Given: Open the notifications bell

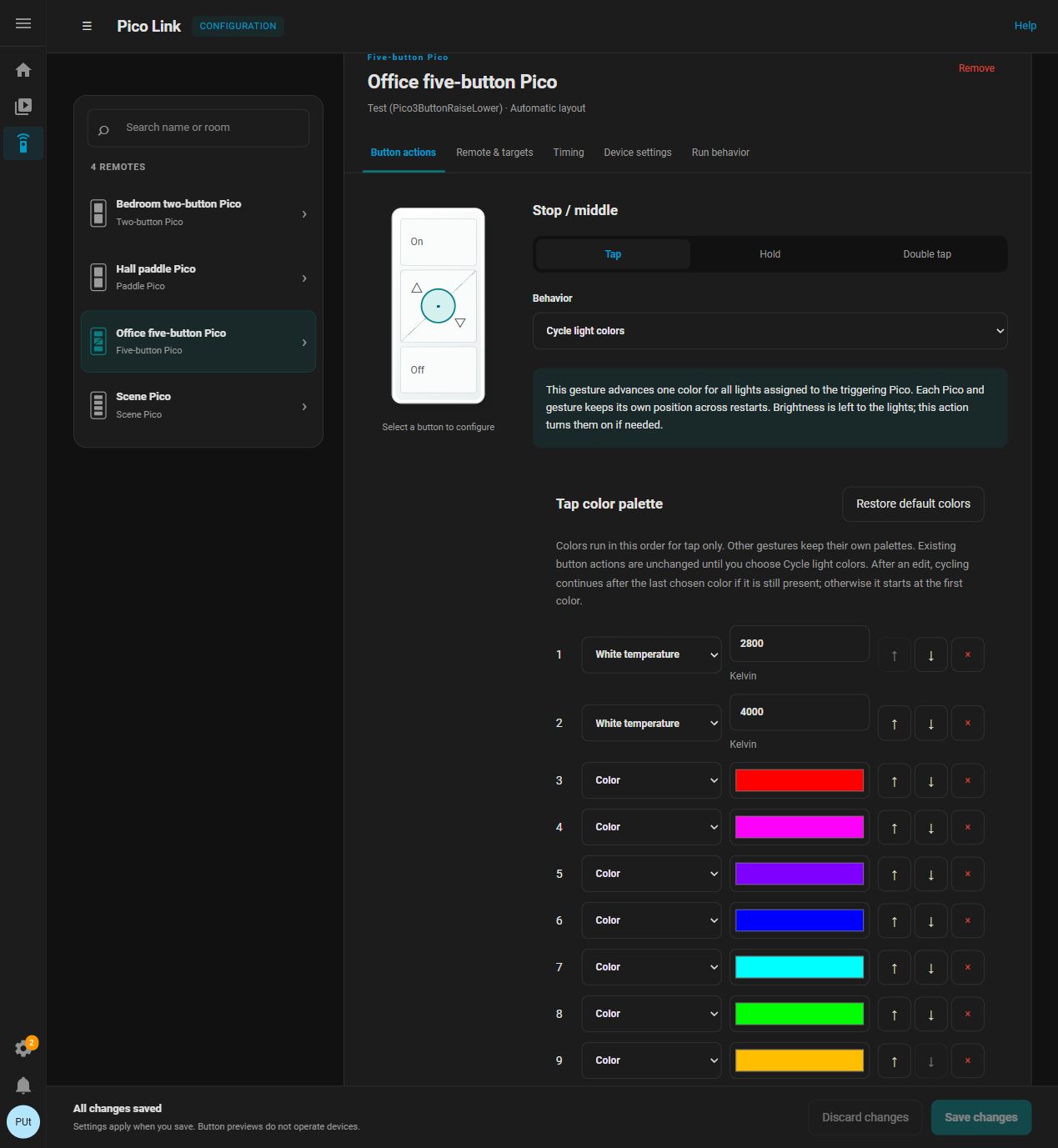Looking at the screenshot, I should click(x=23, y=1085).
